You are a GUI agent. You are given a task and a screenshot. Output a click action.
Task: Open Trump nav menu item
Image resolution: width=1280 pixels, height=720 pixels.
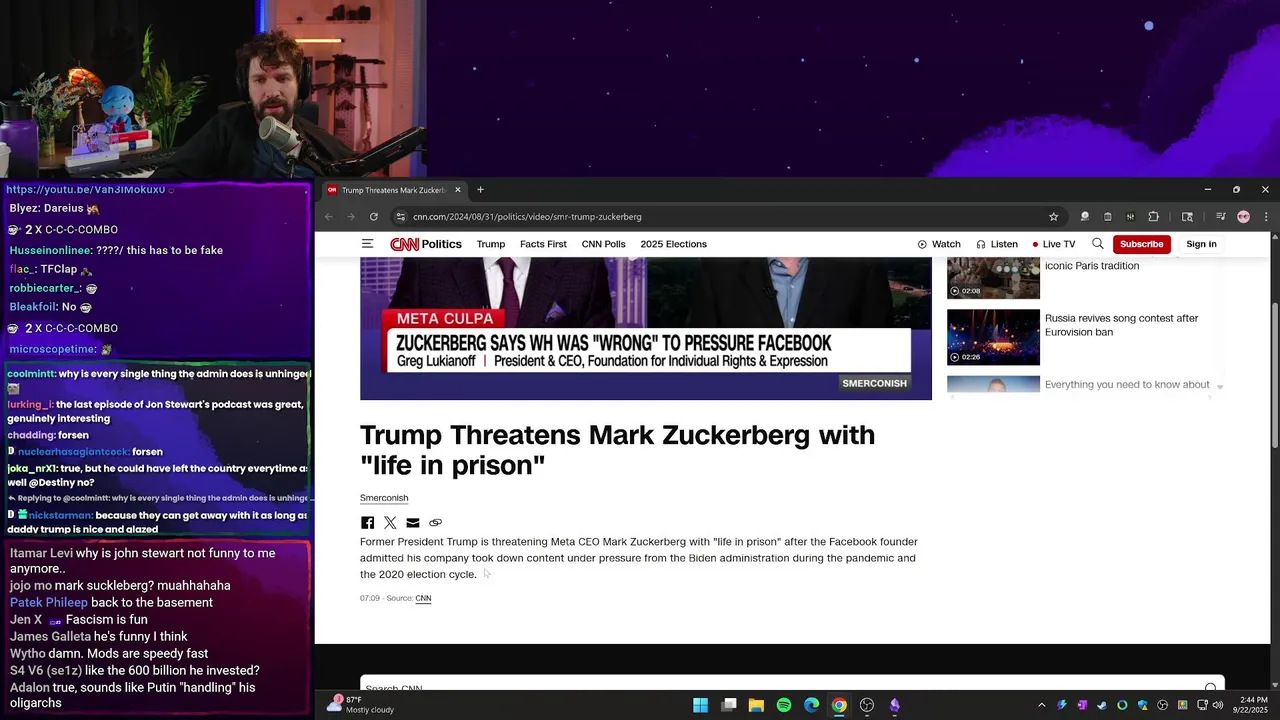click(x=491, y=244)
